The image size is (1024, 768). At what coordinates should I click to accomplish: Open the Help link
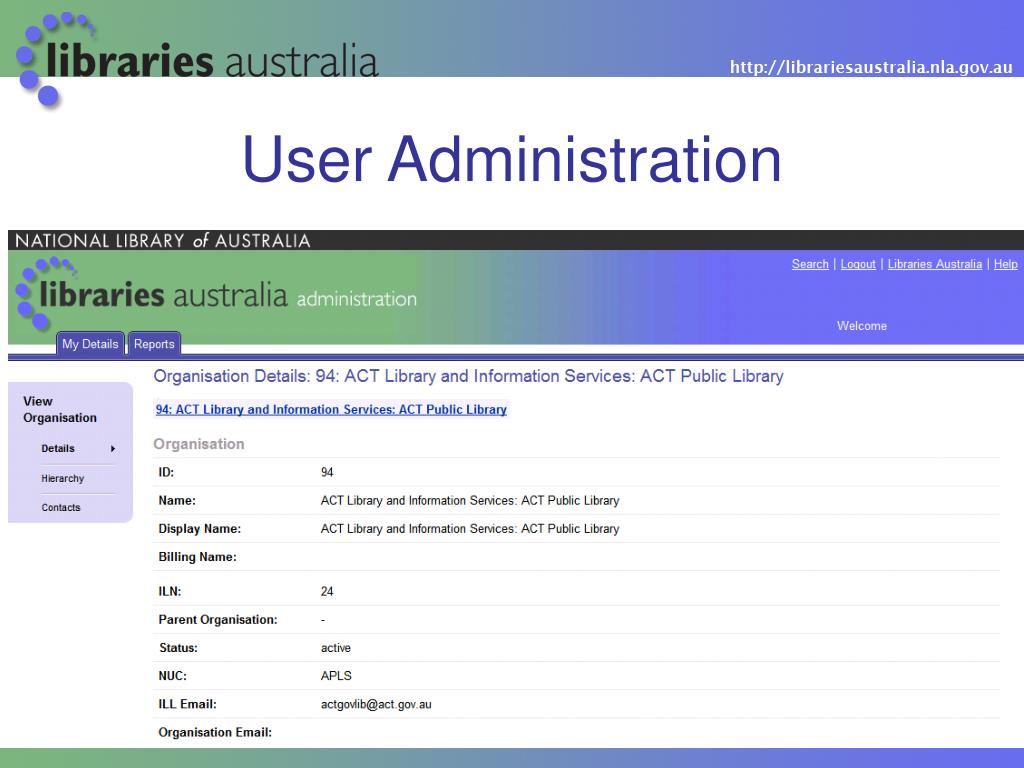[1006, 264]
